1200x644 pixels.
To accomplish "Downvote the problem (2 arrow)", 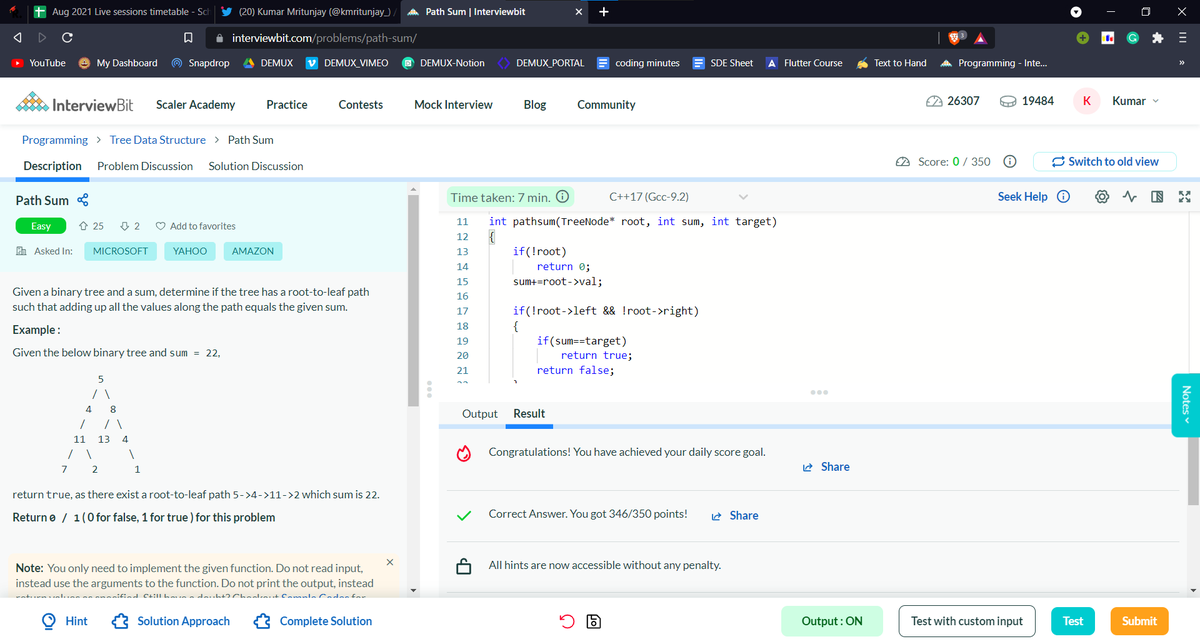I will coord(123,226).
